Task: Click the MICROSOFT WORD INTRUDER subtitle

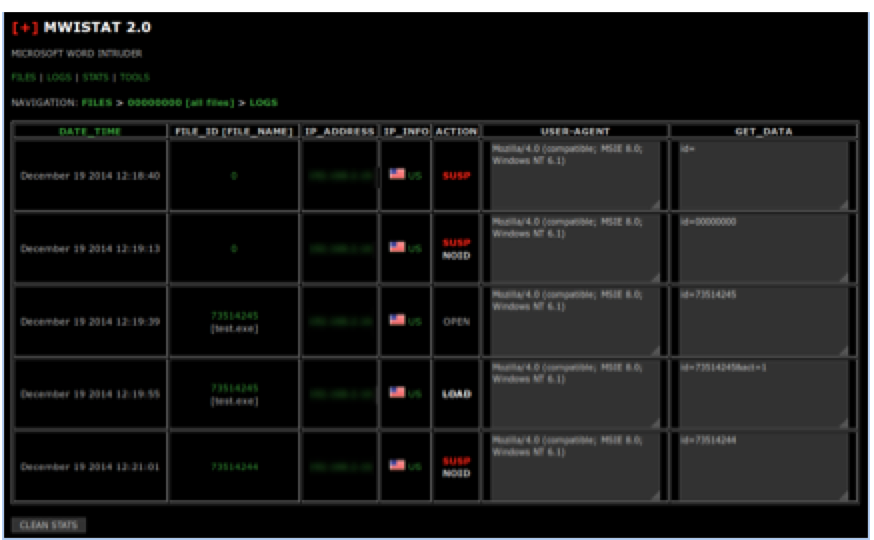Action: (x=77, y=53)
